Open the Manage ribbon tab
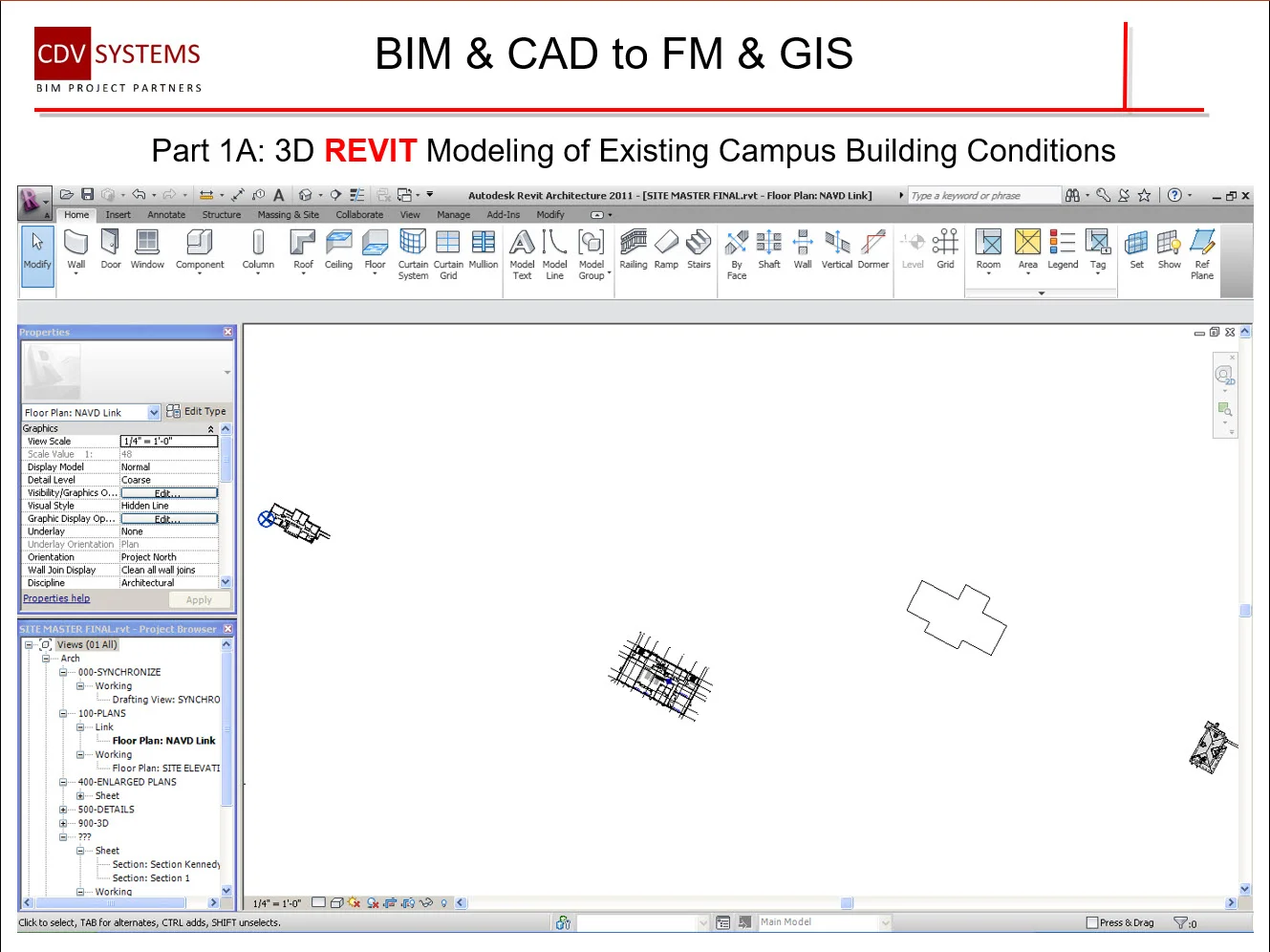This screenshot has width=1270, height=952. click(453, 215)
